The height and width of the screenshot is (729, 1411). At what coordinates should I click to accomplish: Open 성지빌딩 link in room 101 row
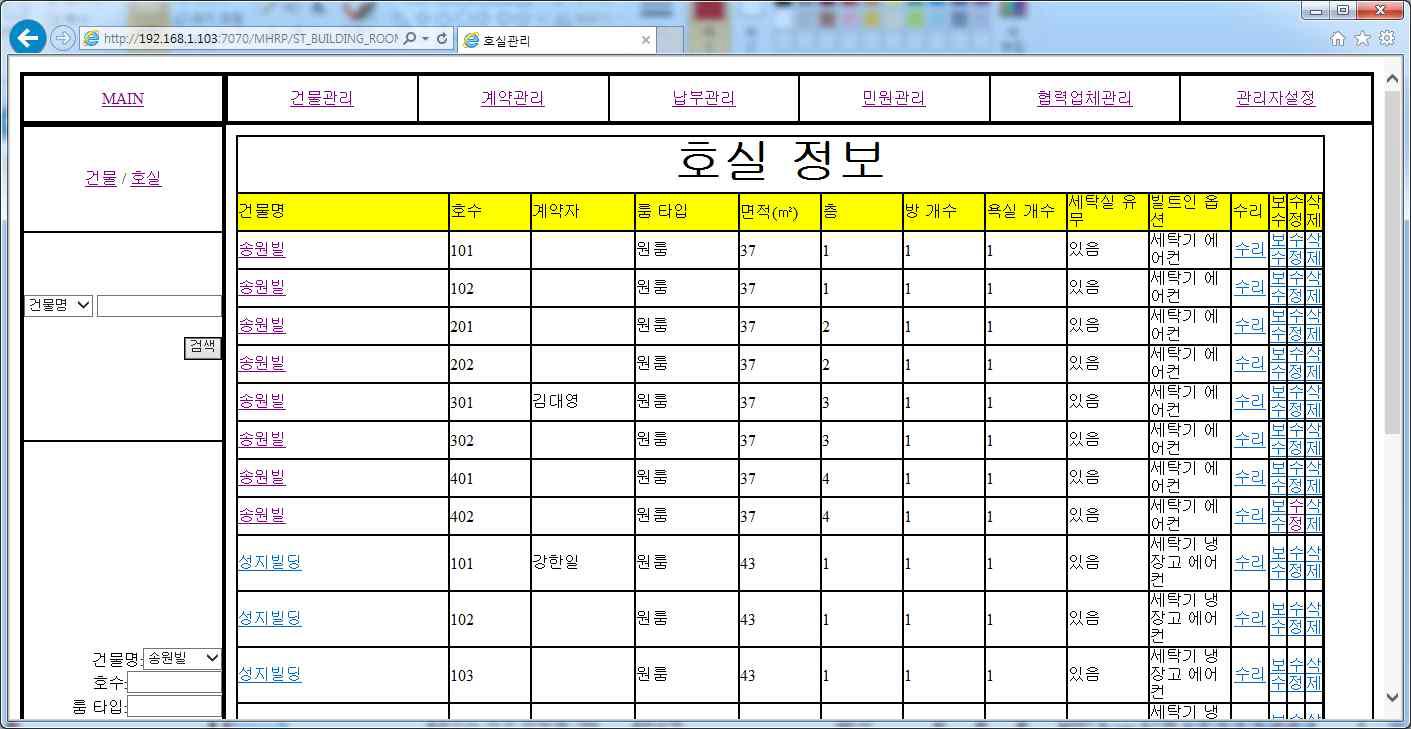[x=270, y=563]
